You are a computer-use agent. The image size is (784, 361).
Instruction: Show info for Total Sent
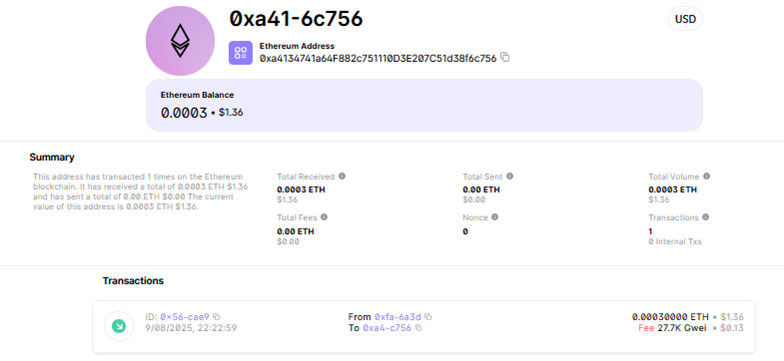pos(510,176)
